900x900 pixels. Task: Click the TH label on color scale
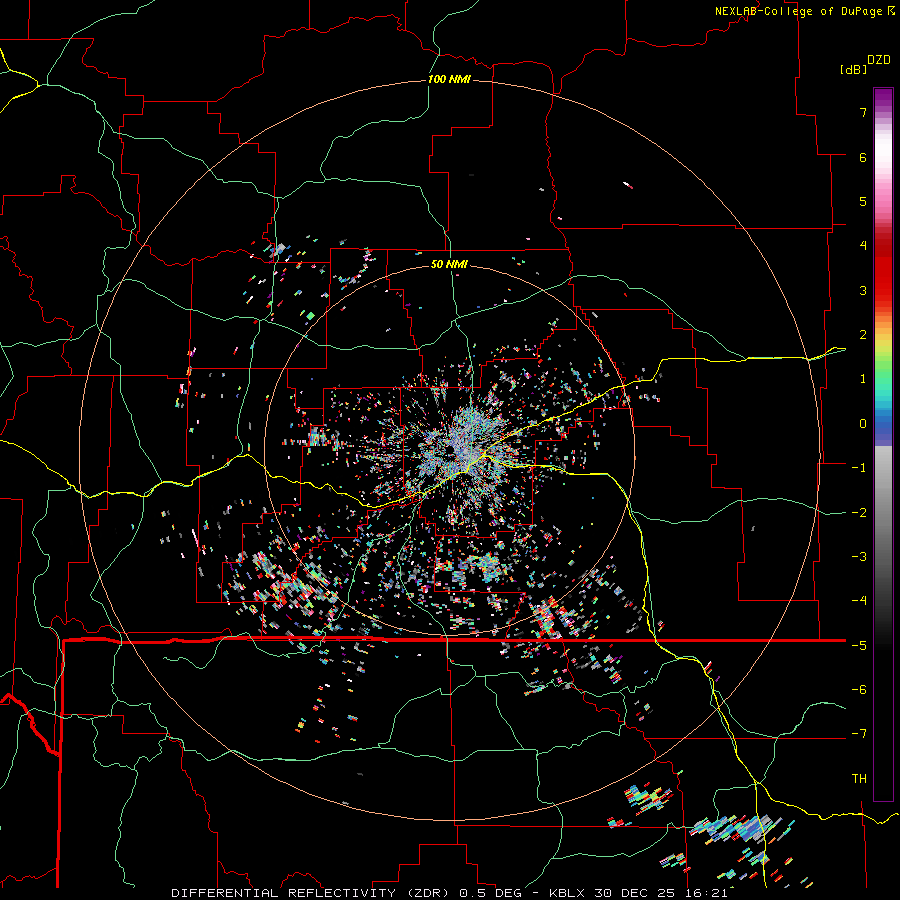coord(859,779)
